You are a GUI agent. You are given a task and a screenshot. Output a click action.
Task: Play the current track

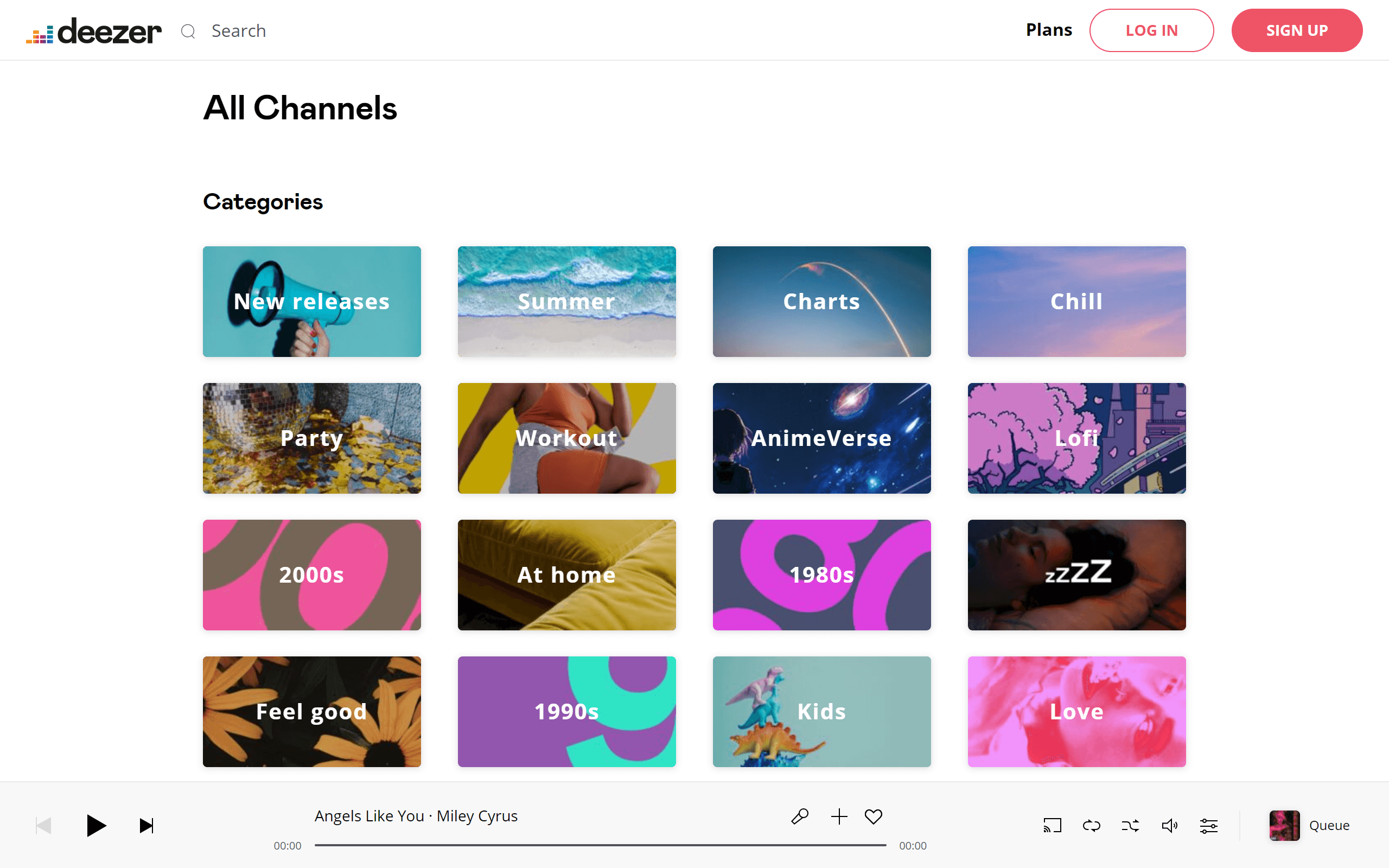click(96, 825)
